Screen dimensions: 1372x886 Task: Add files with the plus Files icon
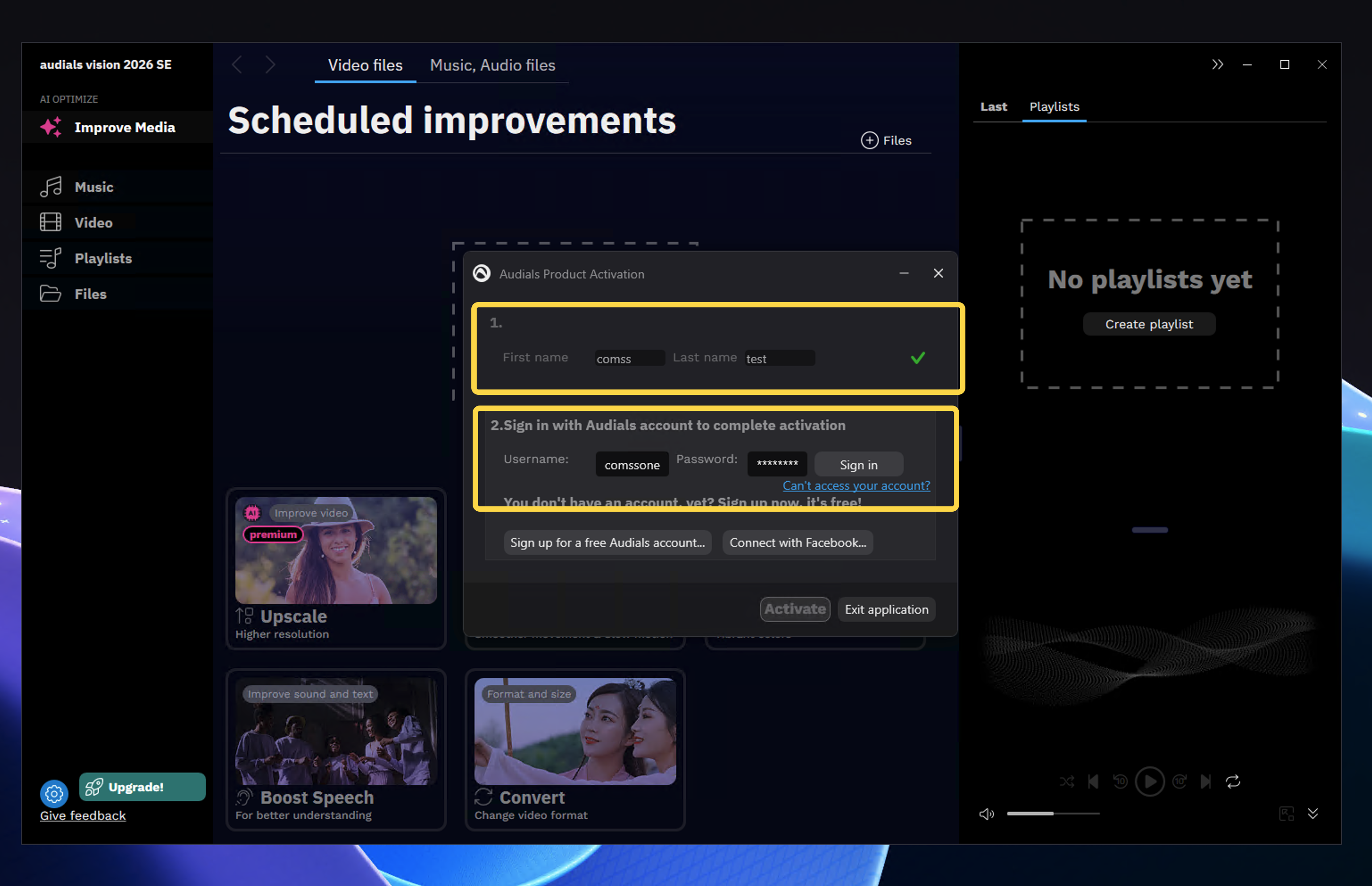point(869,141)
